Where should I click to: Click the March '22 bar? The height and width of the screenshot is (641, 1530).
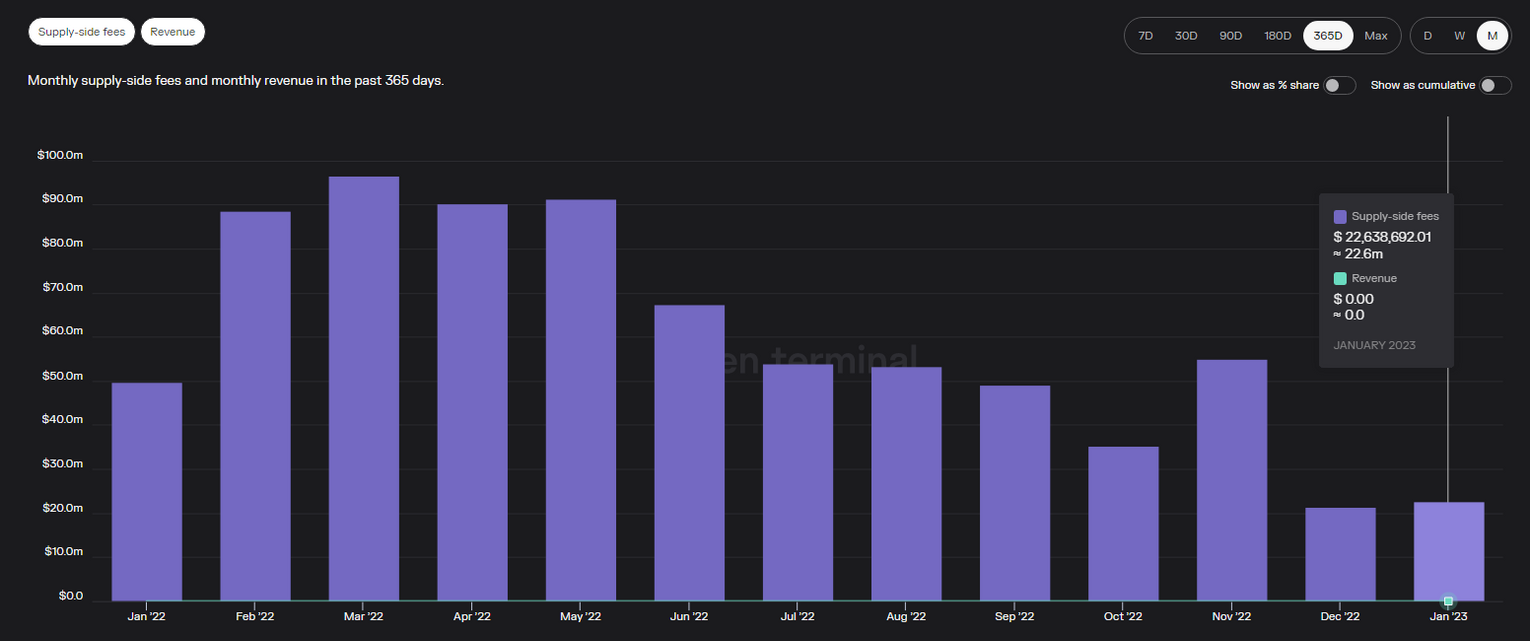pyautogui.click(x=364, y=390)
